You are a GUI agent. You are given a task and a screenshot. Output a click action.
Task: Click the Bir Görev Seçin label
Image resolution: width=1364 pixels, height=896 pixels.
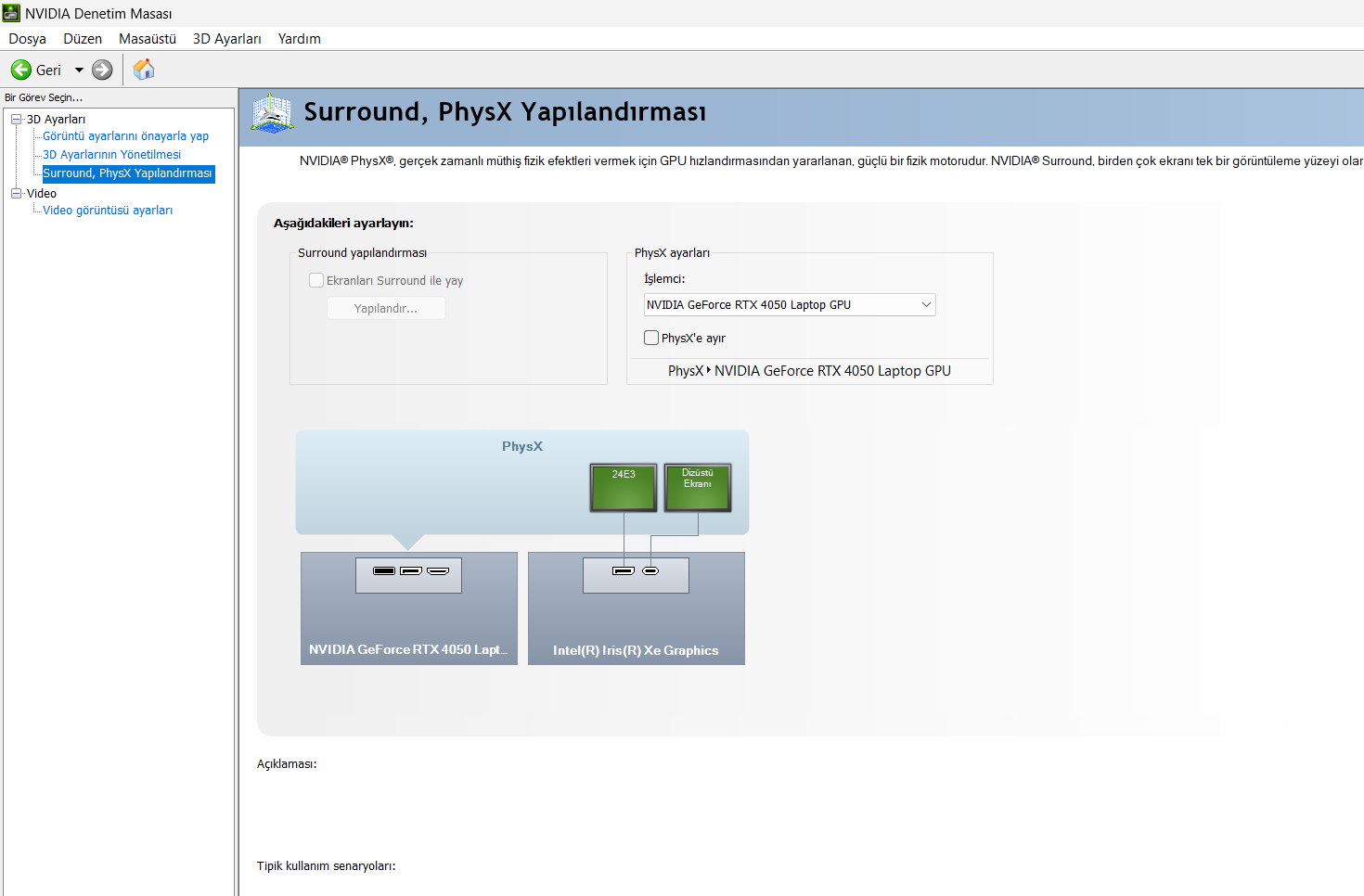click(x=44, y=97)
